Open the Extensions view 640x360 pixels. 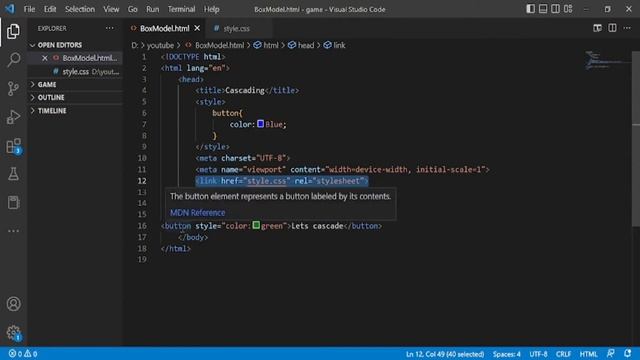point(13,146)
